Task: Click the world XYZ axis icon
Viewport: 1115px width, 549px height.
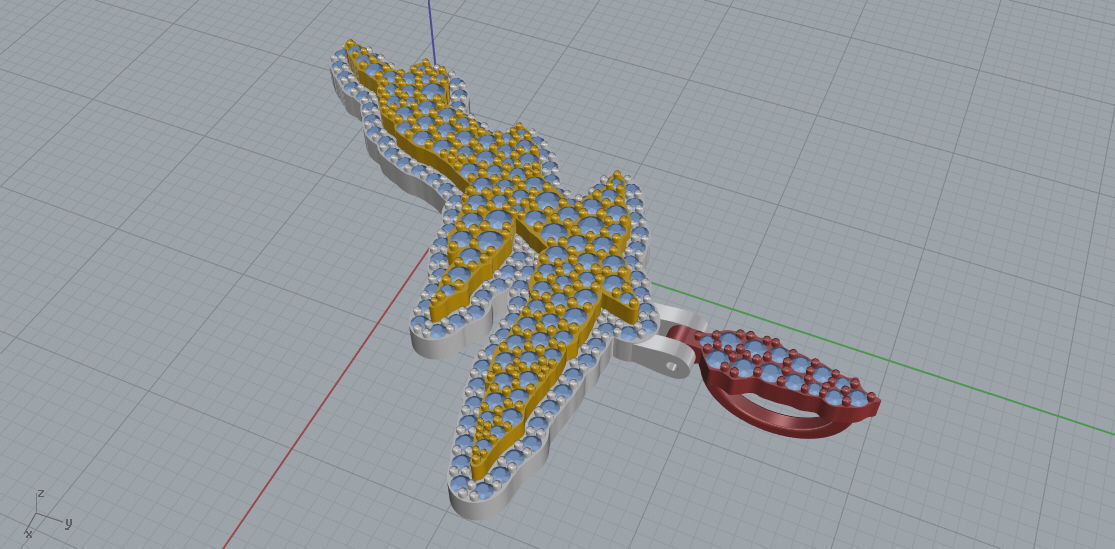Action: pyautogui.click(x=48, y=514)
